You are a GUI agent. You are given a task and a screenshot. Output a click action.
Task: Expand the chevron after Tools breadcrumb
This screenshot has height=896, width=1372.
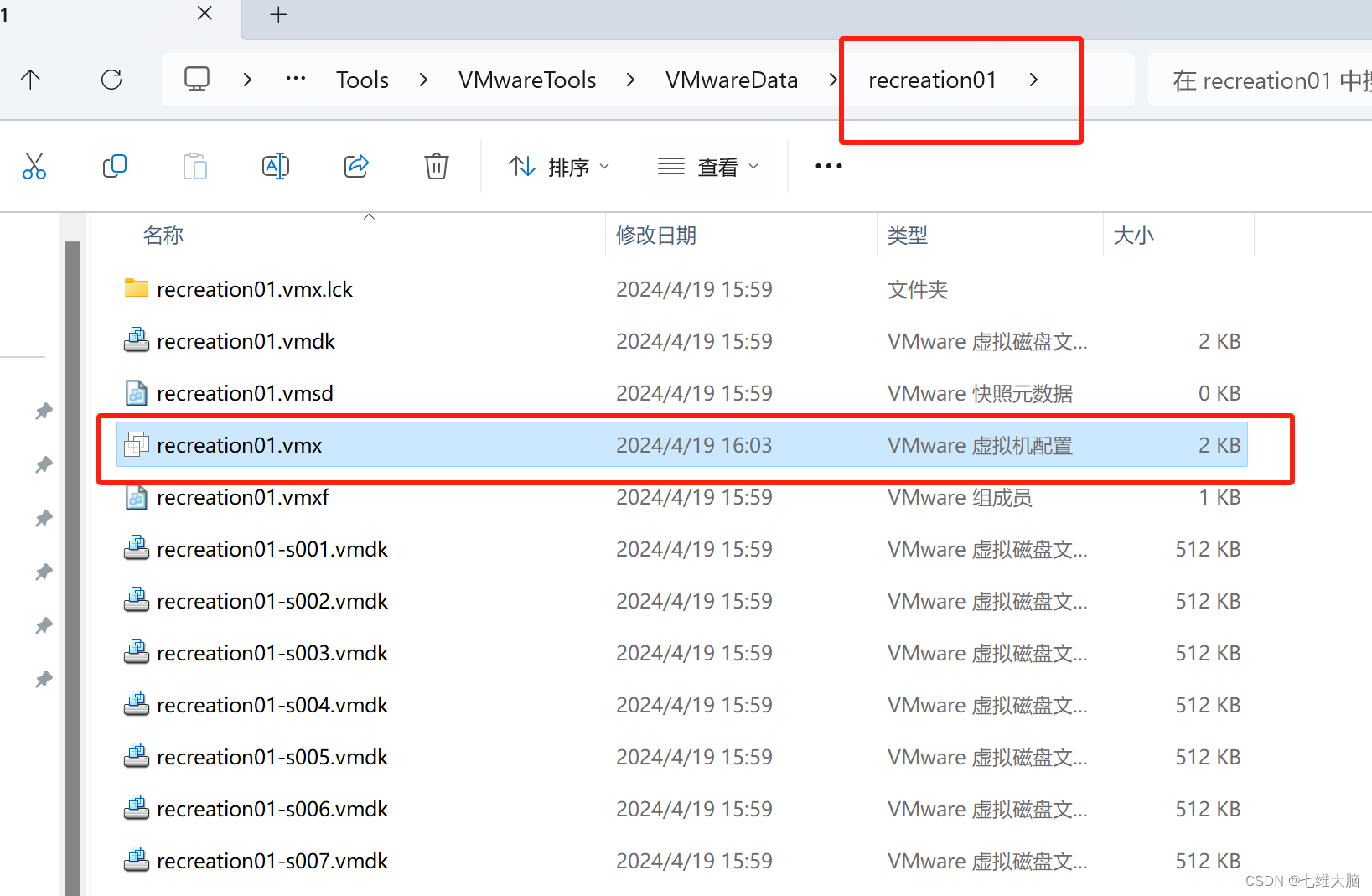click(x=423, y=80)
